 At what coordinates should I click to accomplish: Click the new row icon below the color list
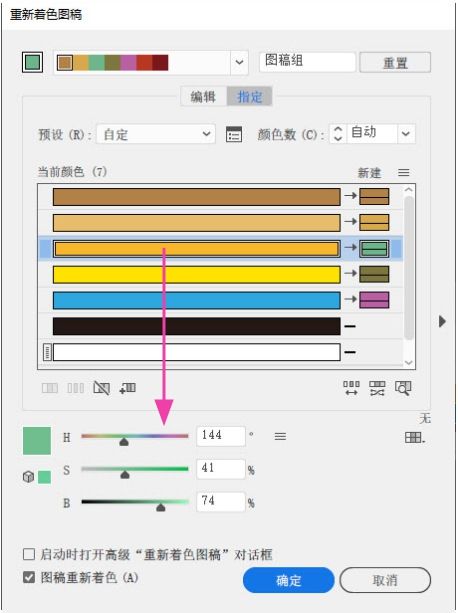127,388
